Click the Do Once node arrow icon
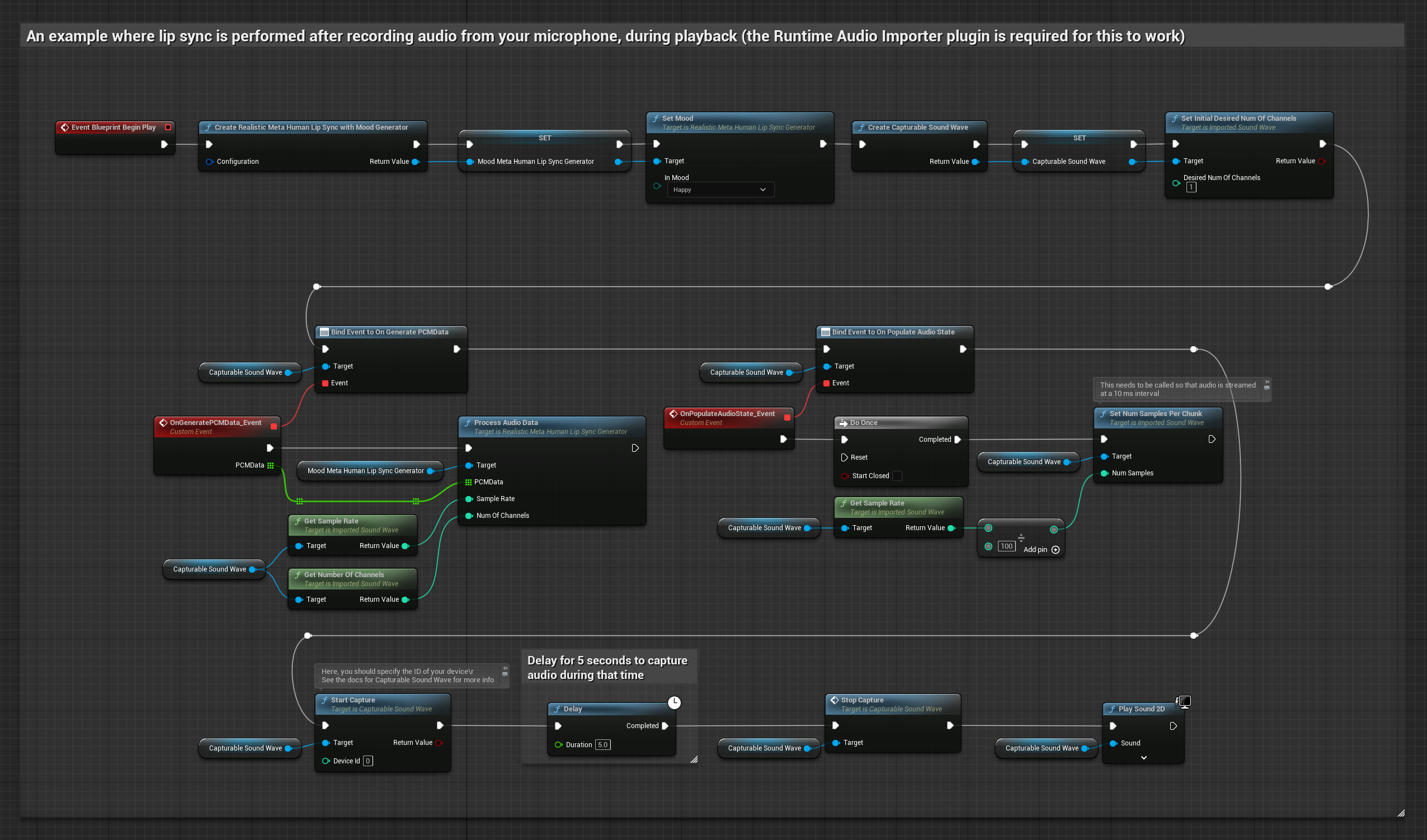The image size is (1427, 840). pyautogui.click(x=843, y=423)
